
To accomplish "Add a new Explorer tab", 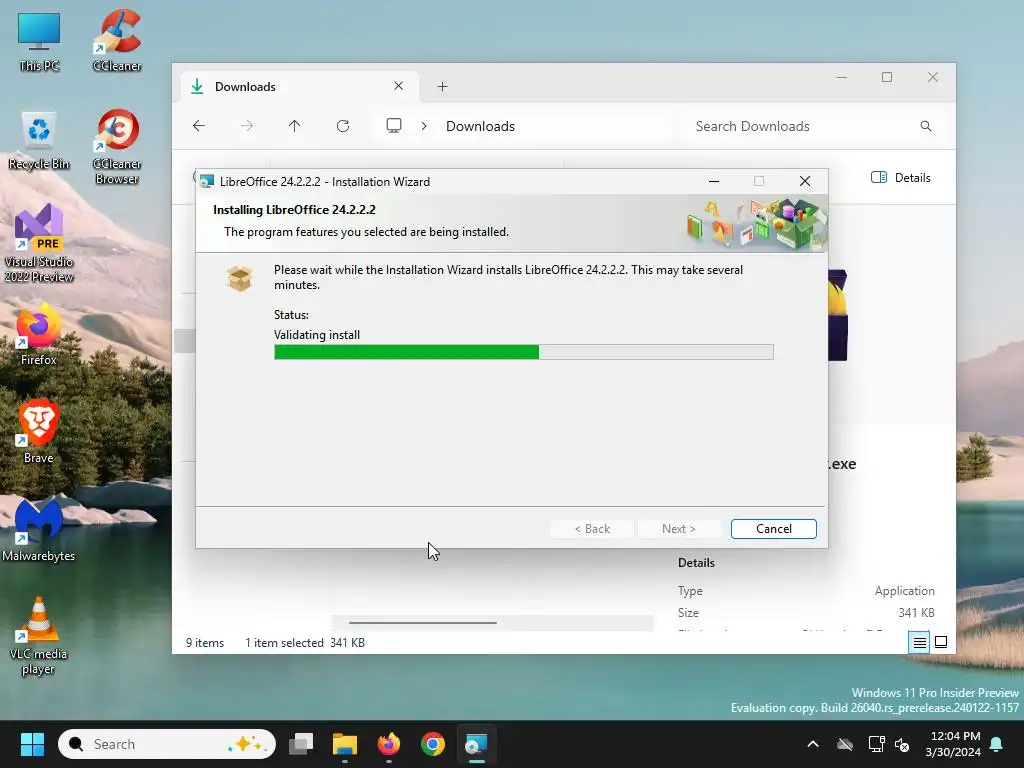I will (x=442, y=87).
